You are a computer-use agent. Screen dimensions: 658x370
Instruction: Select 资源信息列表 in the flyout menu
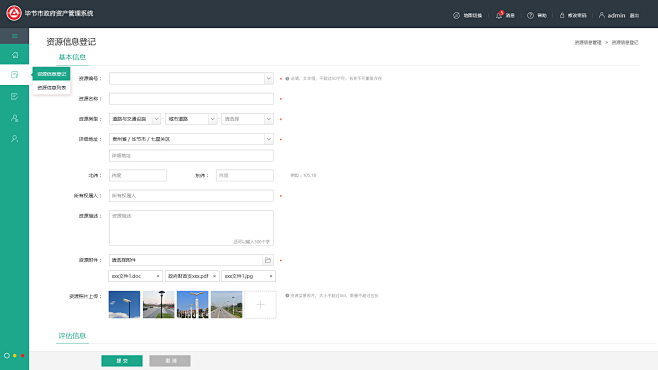pos(52,88)
